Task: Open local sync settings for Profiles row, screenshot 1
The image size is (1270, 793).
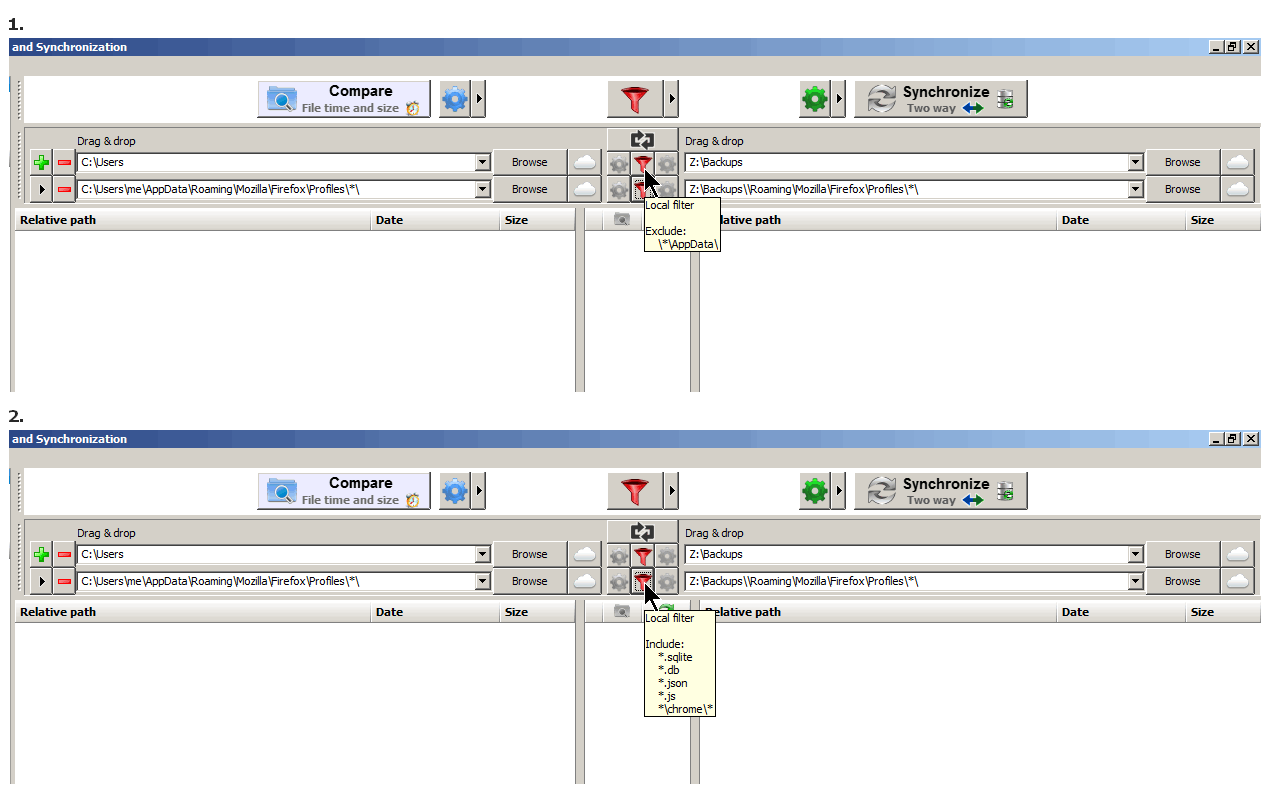Action: pyautogui.click(x=667, y=189)
